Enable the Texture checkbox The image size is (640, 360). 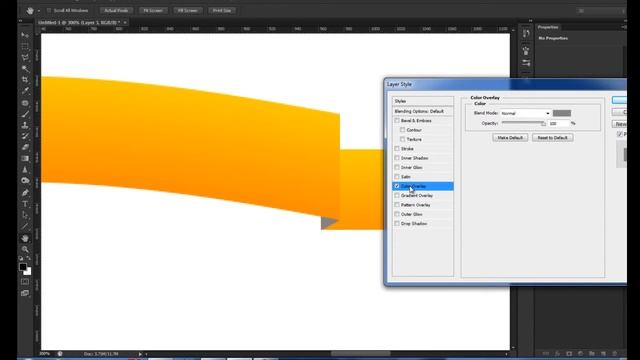[x=402, y=139]
